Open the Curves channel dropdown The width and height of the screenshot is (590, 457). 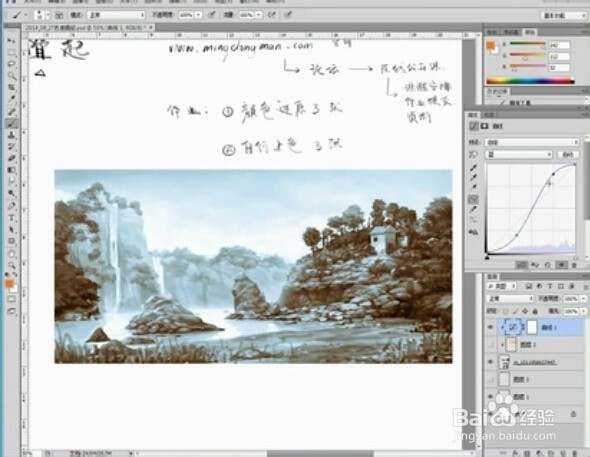(519, 155)
